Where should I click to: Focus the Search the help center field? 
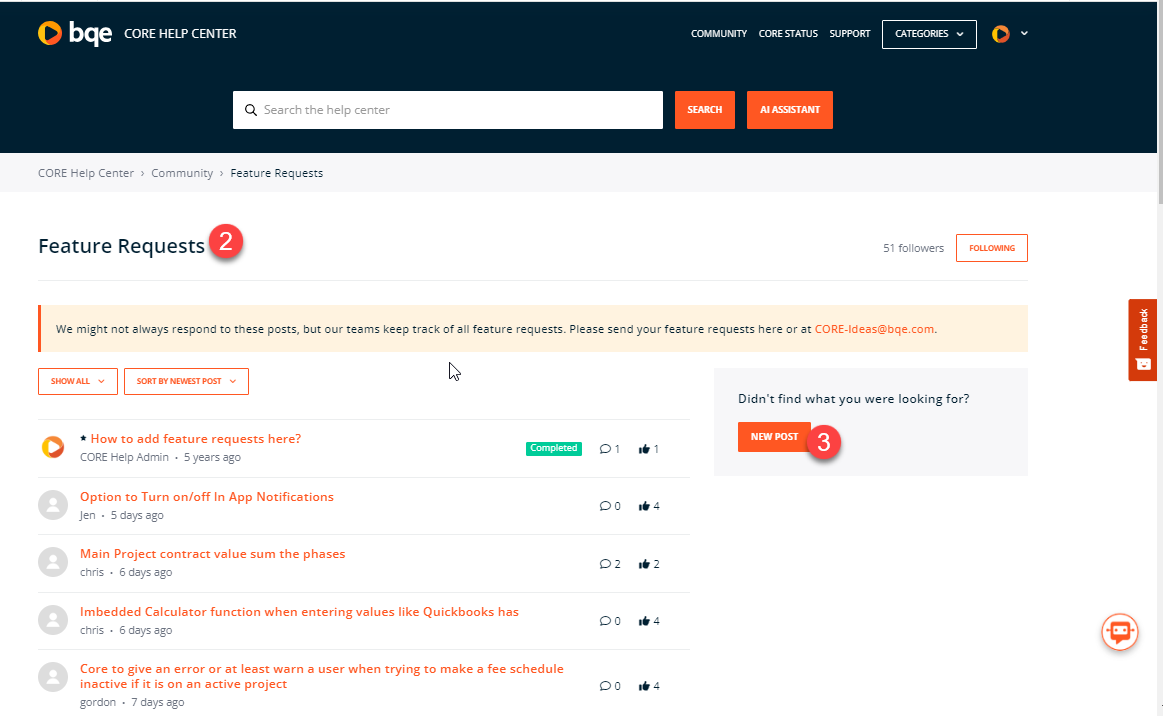pyautogui.click(x=447, y=110)
